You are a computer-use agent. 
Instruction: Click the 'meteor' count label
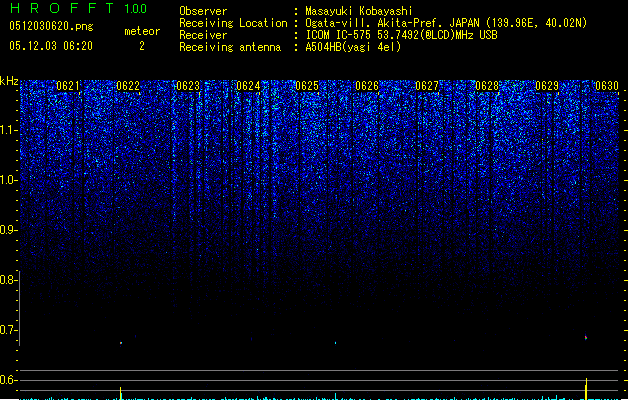[x=142, y=31]
